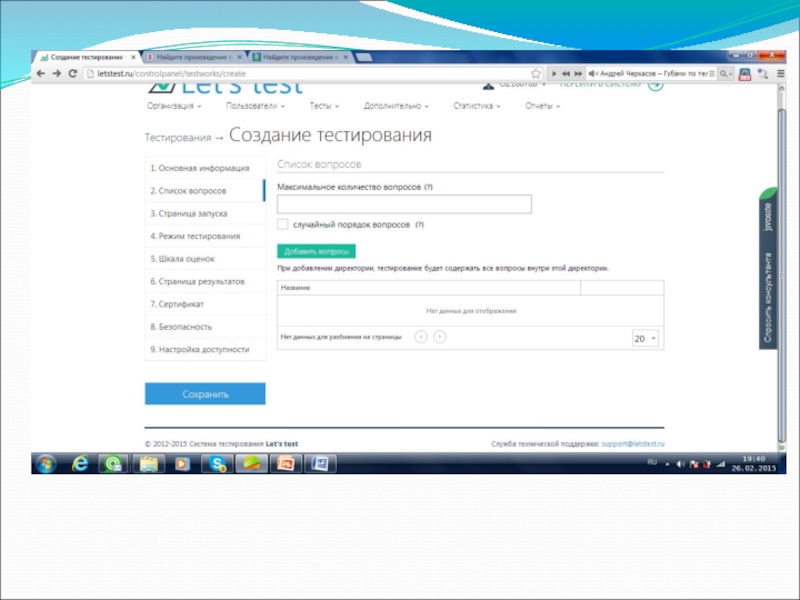Go to next pagination page arrow
Image resolution: width=800 pixels, height=600 pixels.
(x=439, y=338)
